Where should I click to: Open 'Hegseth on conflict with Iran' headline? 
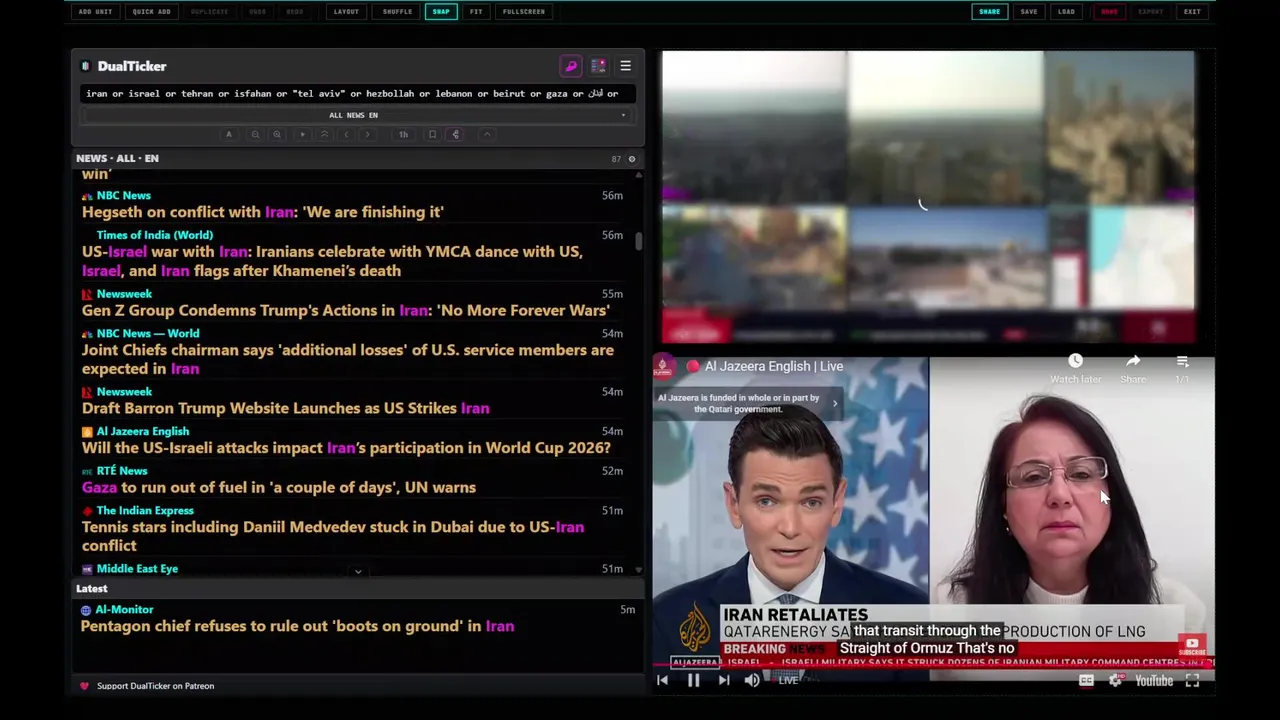(262, 212)
